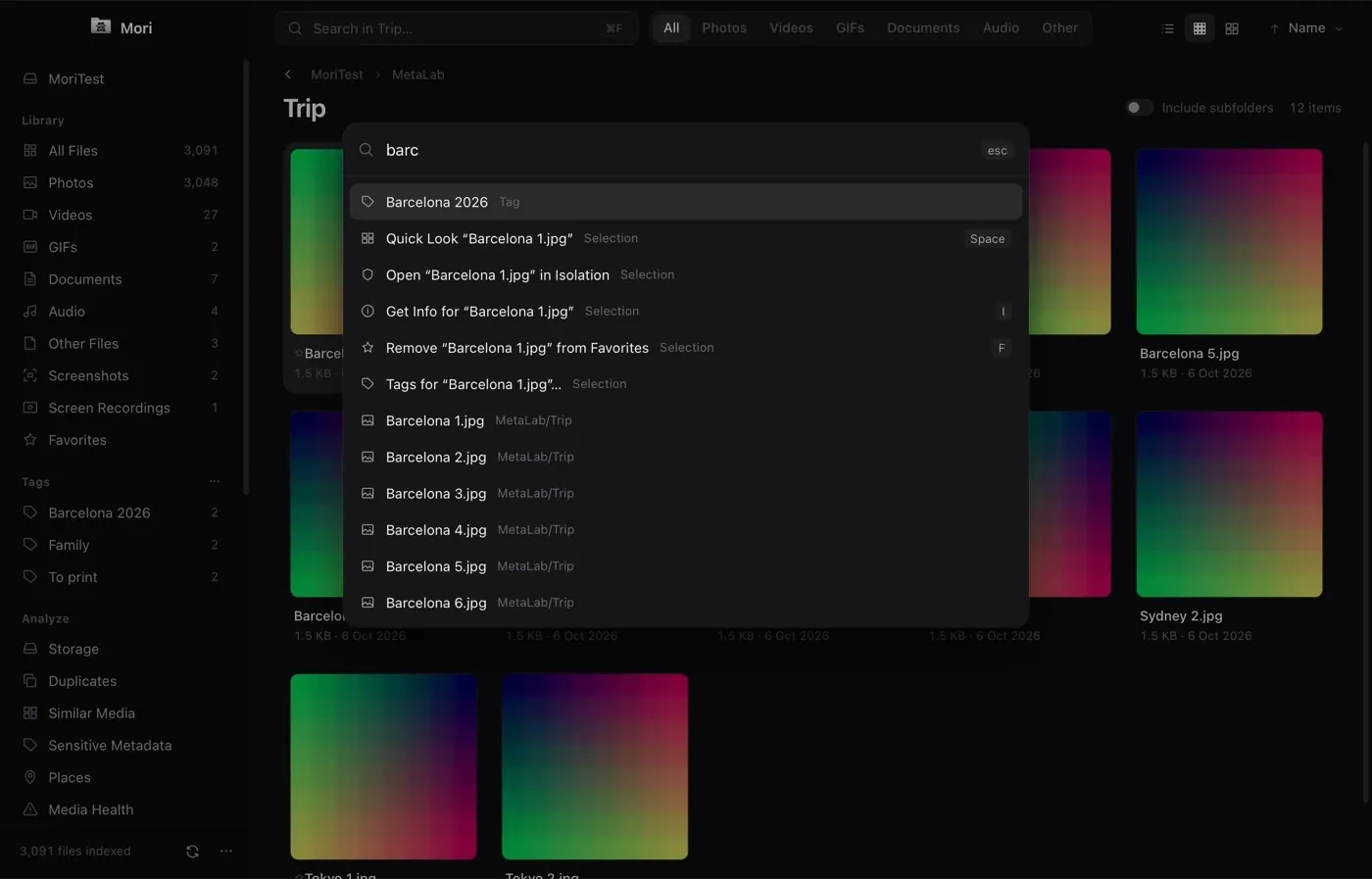Choose Tags for "Barcelona 1.jpg" command
Image resolution: width=1372 pixels, height=879 pixels.
[685, 384]
